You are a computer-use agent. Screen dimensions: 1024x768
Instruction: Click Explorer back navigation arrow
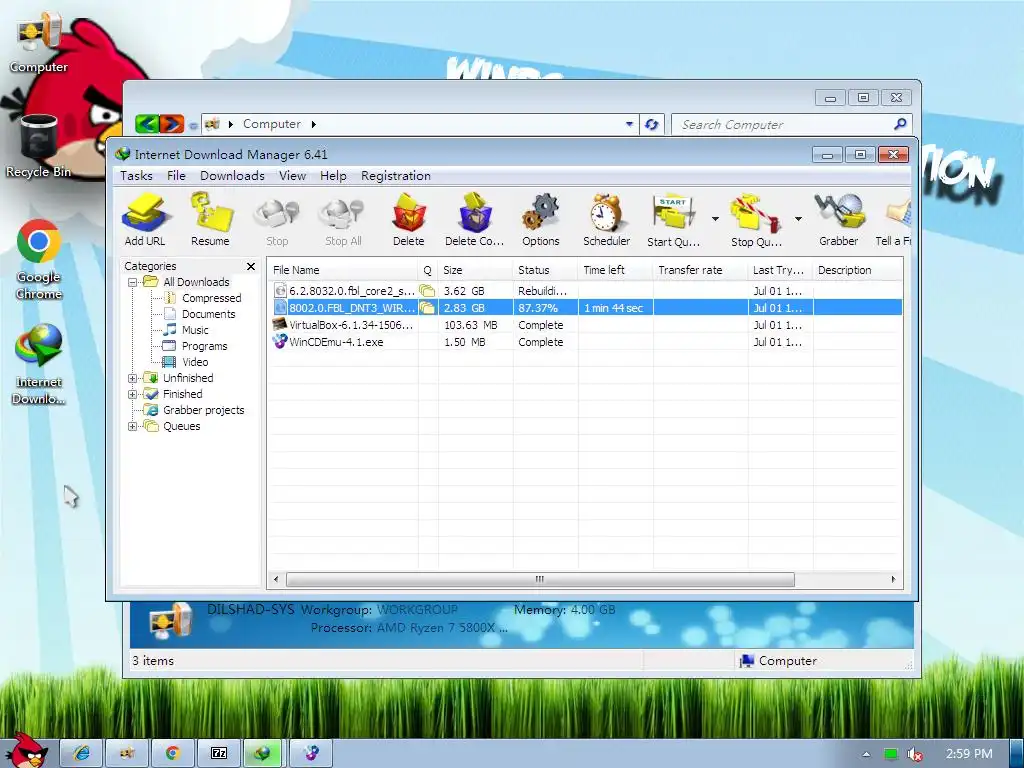(148, 123)
